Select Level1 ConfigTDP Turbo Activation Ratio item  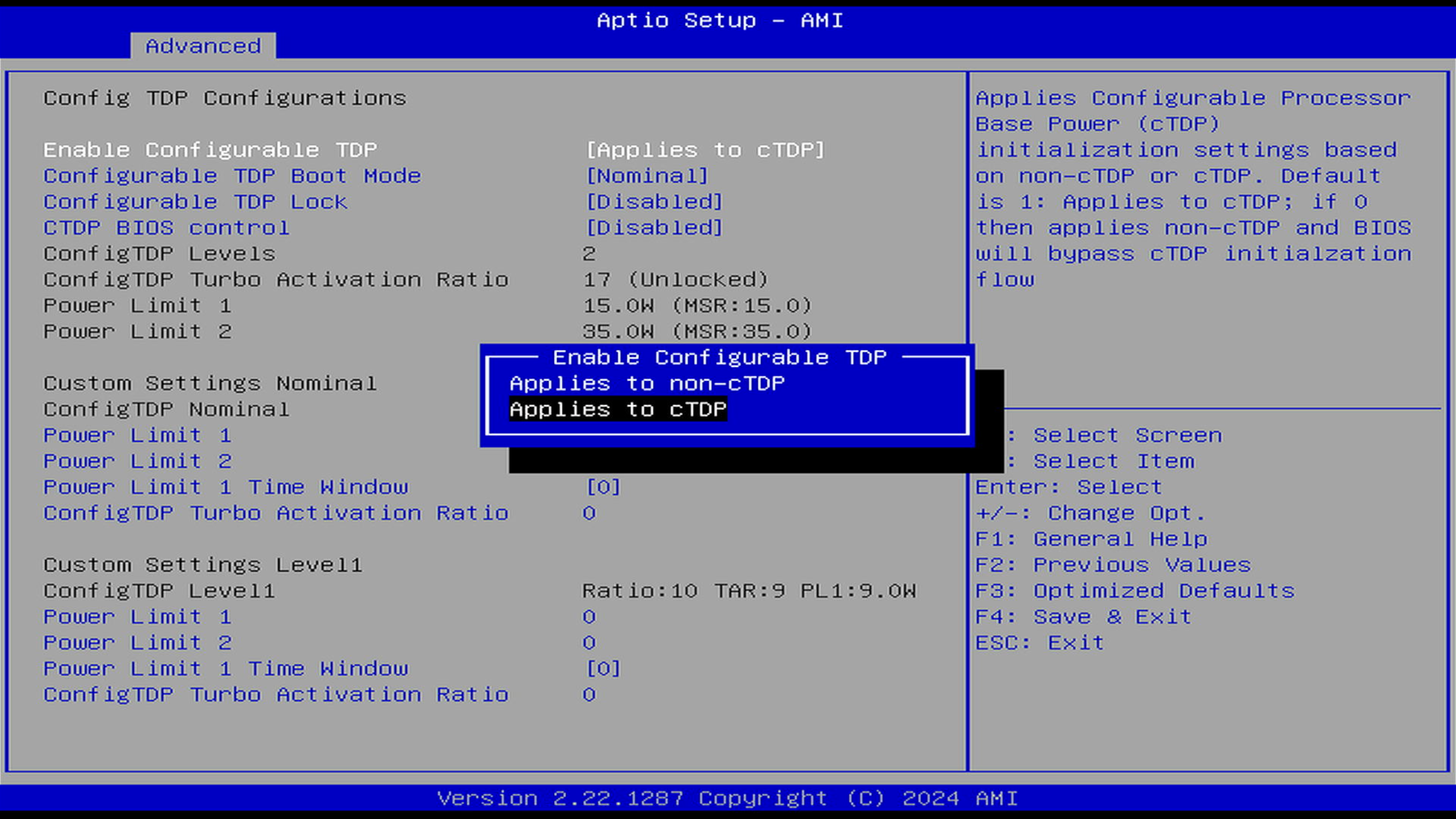pos(276,695)
